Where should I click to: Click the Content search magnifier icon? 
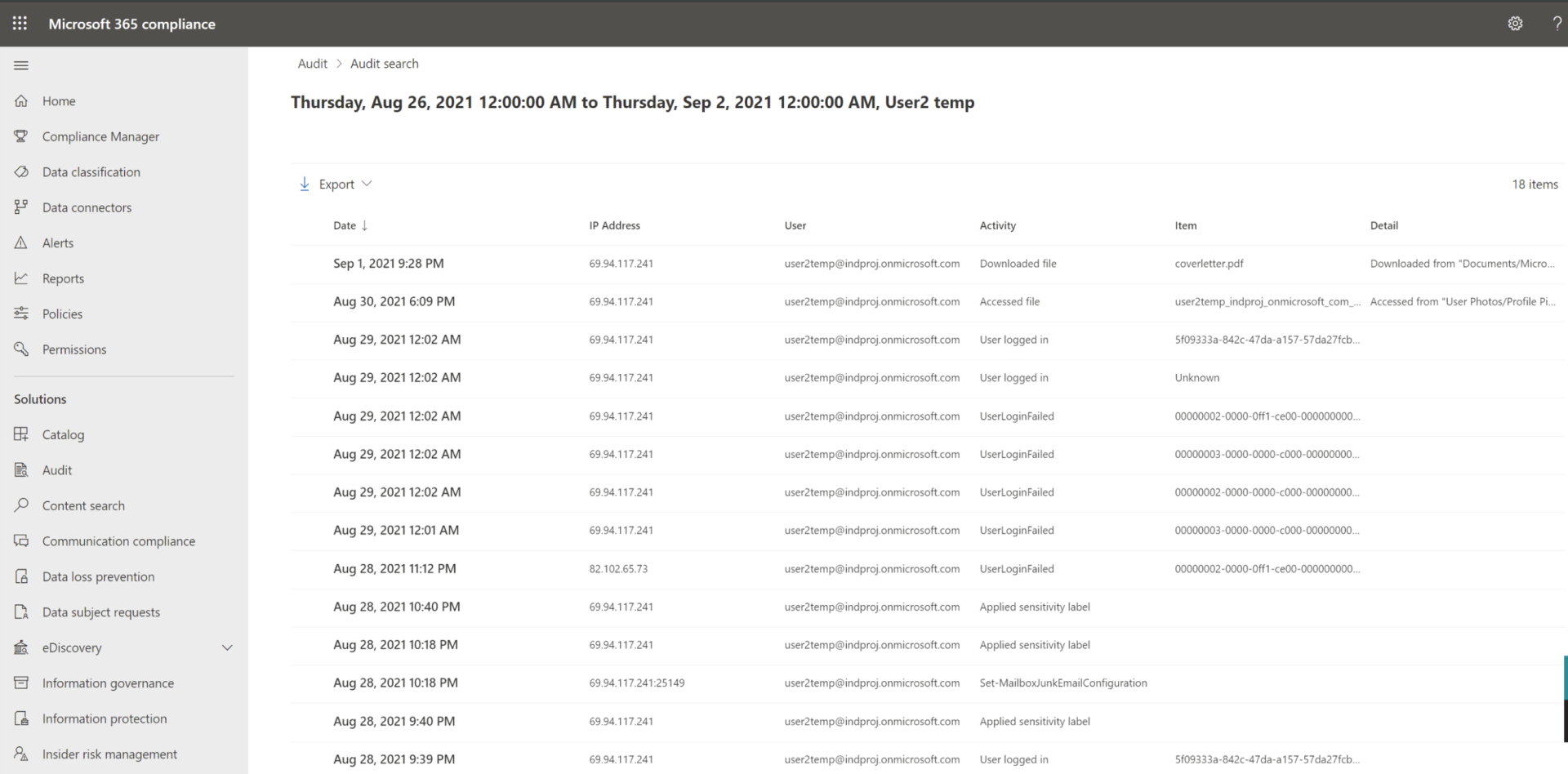21,505
